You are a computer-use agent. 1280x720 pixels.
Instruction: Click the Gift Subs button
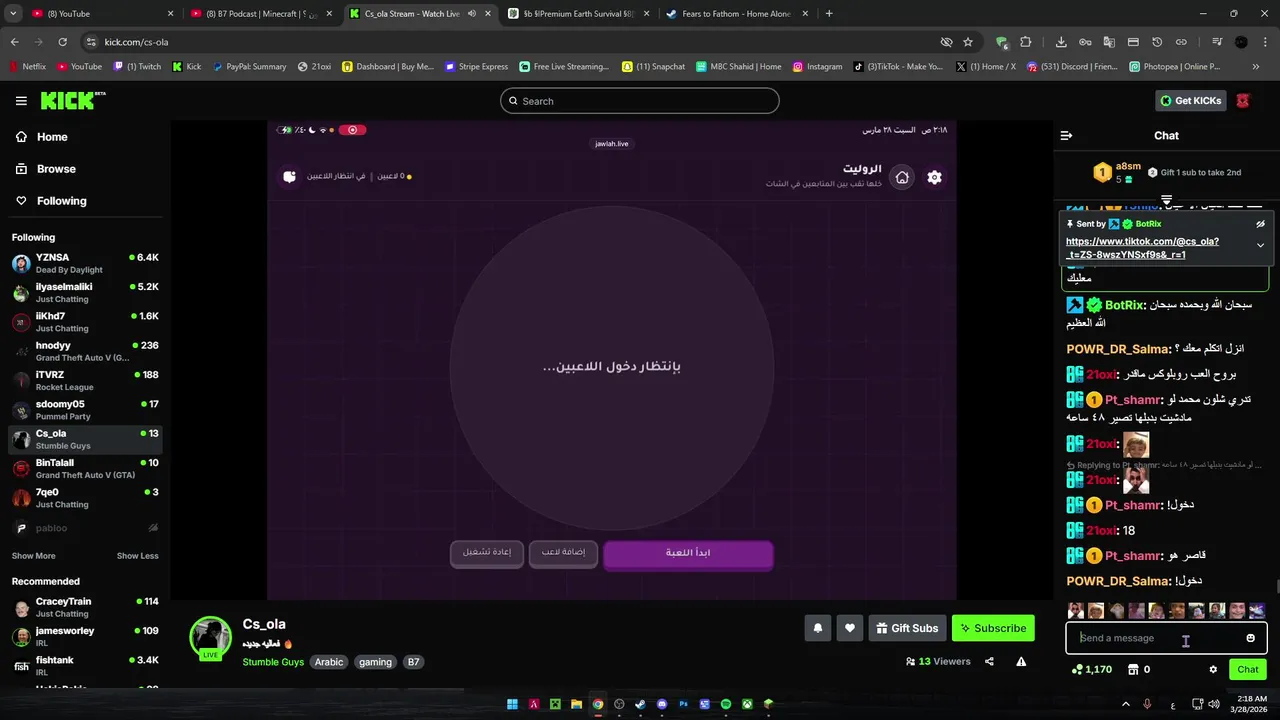coord(907,628)
